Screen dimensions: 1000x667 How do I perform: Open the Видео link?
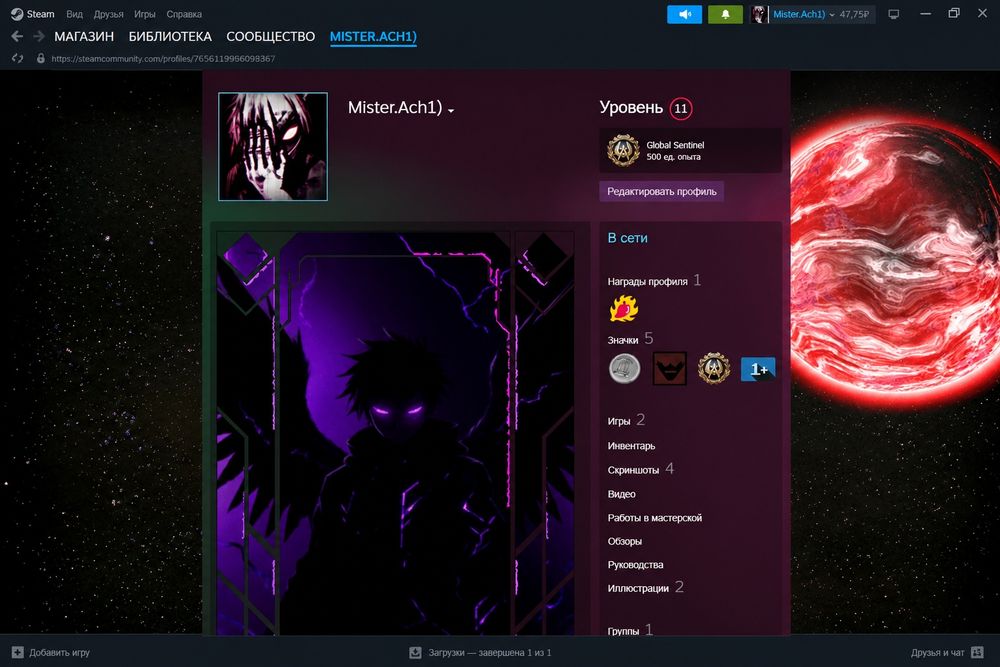(621, 494)
